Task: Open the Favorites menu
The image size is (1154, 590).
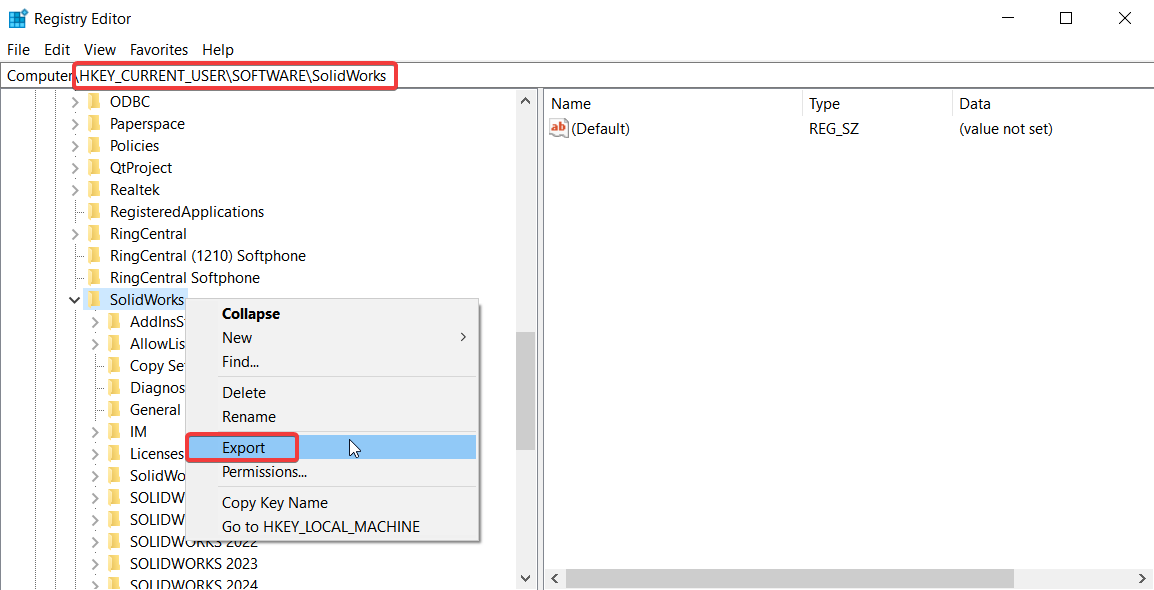Action: pos(159,49)
